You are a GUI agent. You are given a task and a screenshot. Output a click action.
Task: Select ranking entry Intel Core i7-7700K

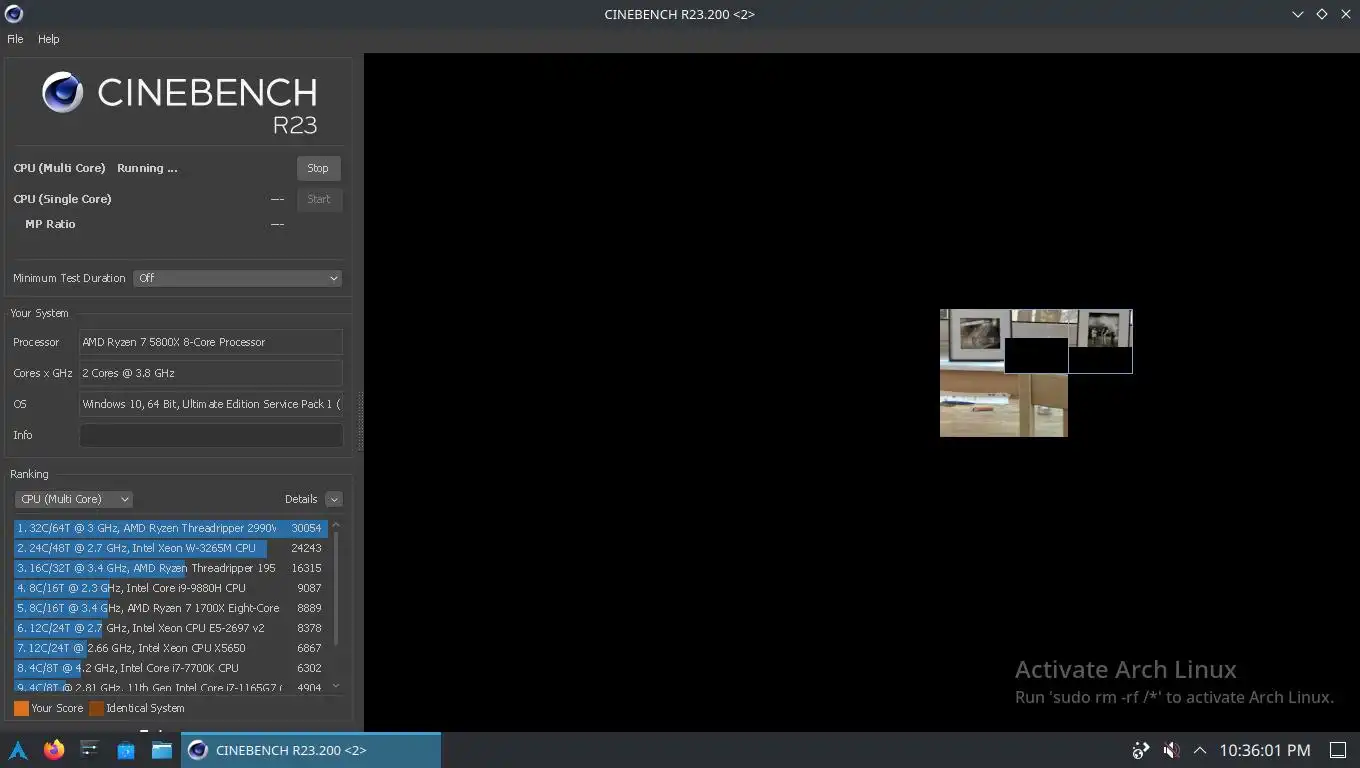click(x=170, y=668)
